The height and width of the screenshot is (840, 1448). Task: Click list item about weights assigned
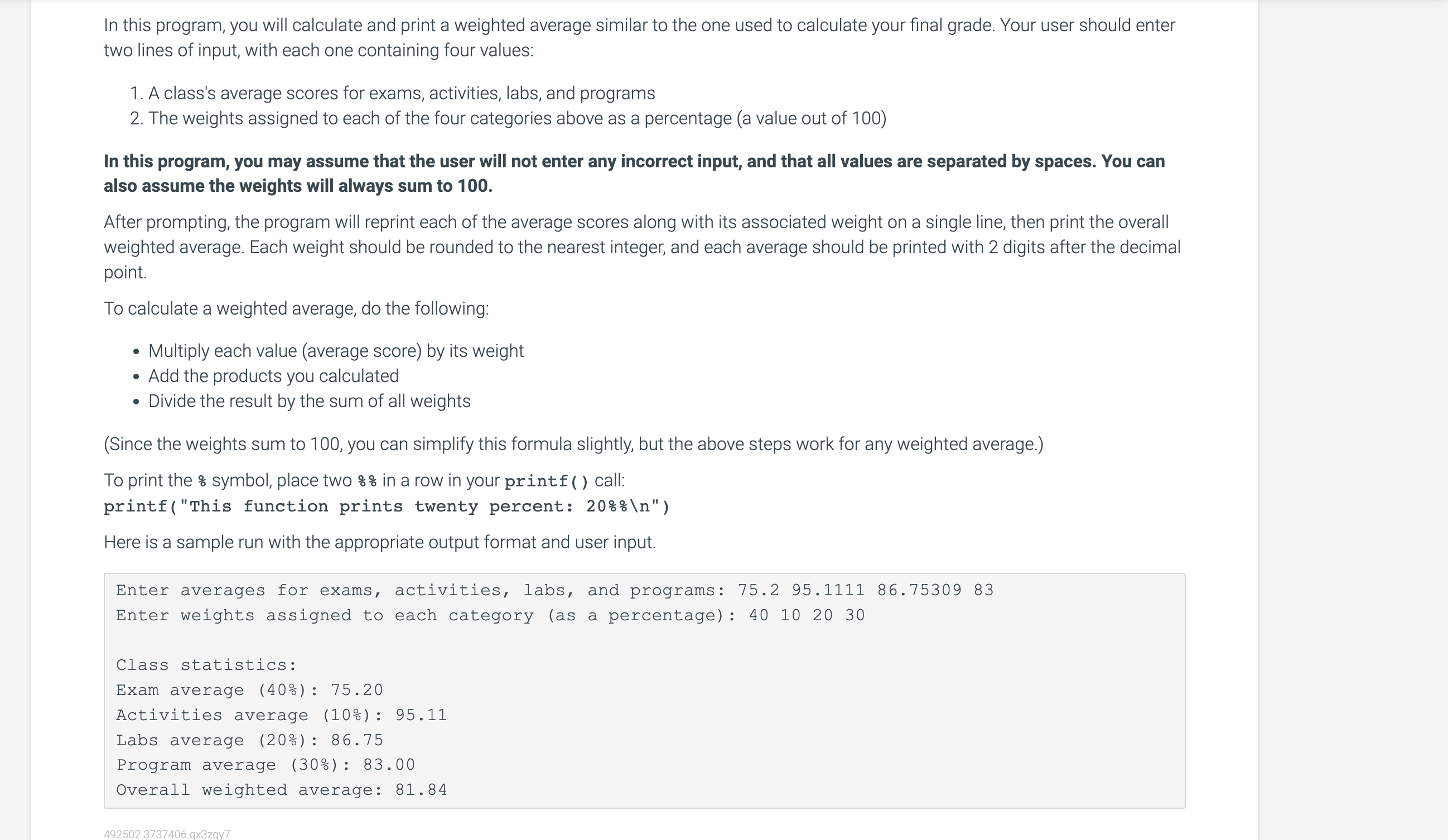pyautogui.click(x=508, y=118)
